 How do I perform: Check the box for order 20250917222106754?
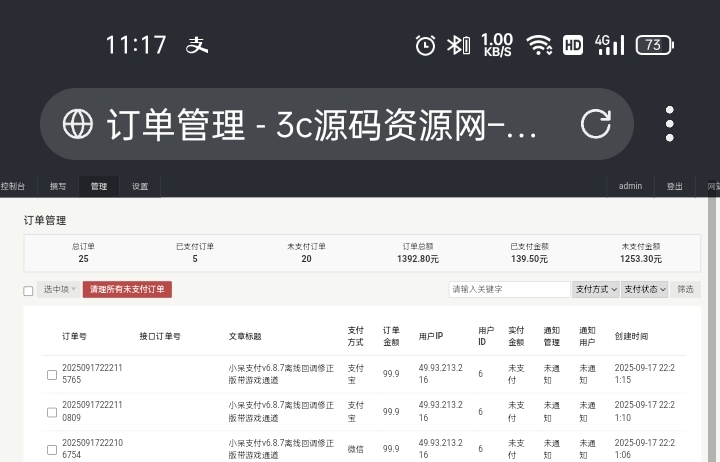(52, 450)
